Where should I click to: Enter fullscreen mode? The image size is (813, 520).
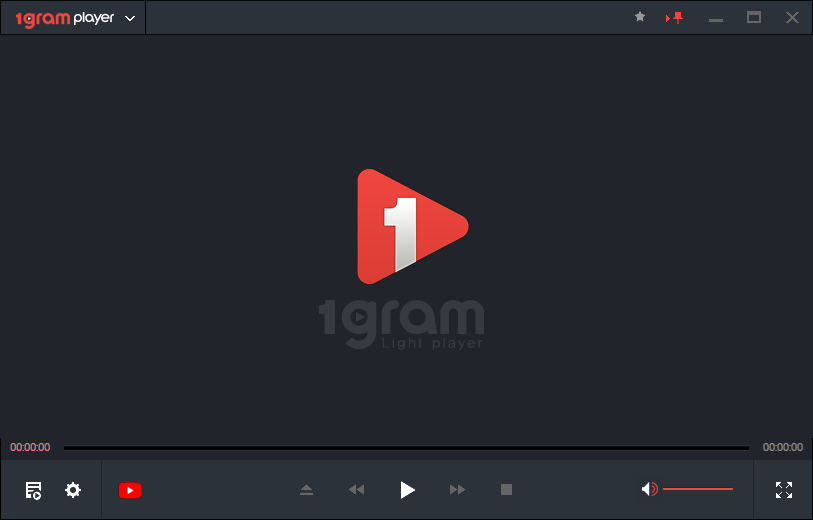pos(784,490)
